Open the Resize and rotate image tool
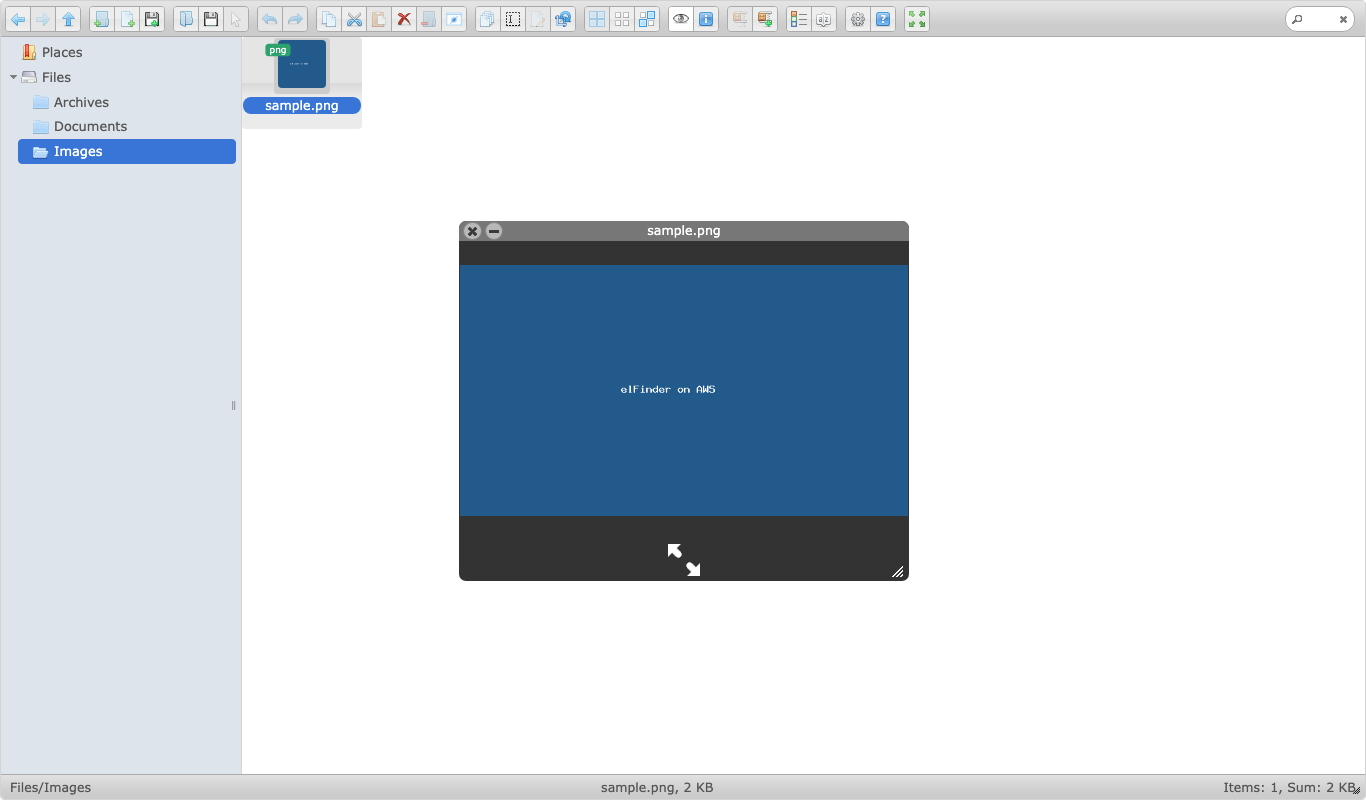Image resolution: width=1366 pixels, height=800 pixels. tap(563, 19)
